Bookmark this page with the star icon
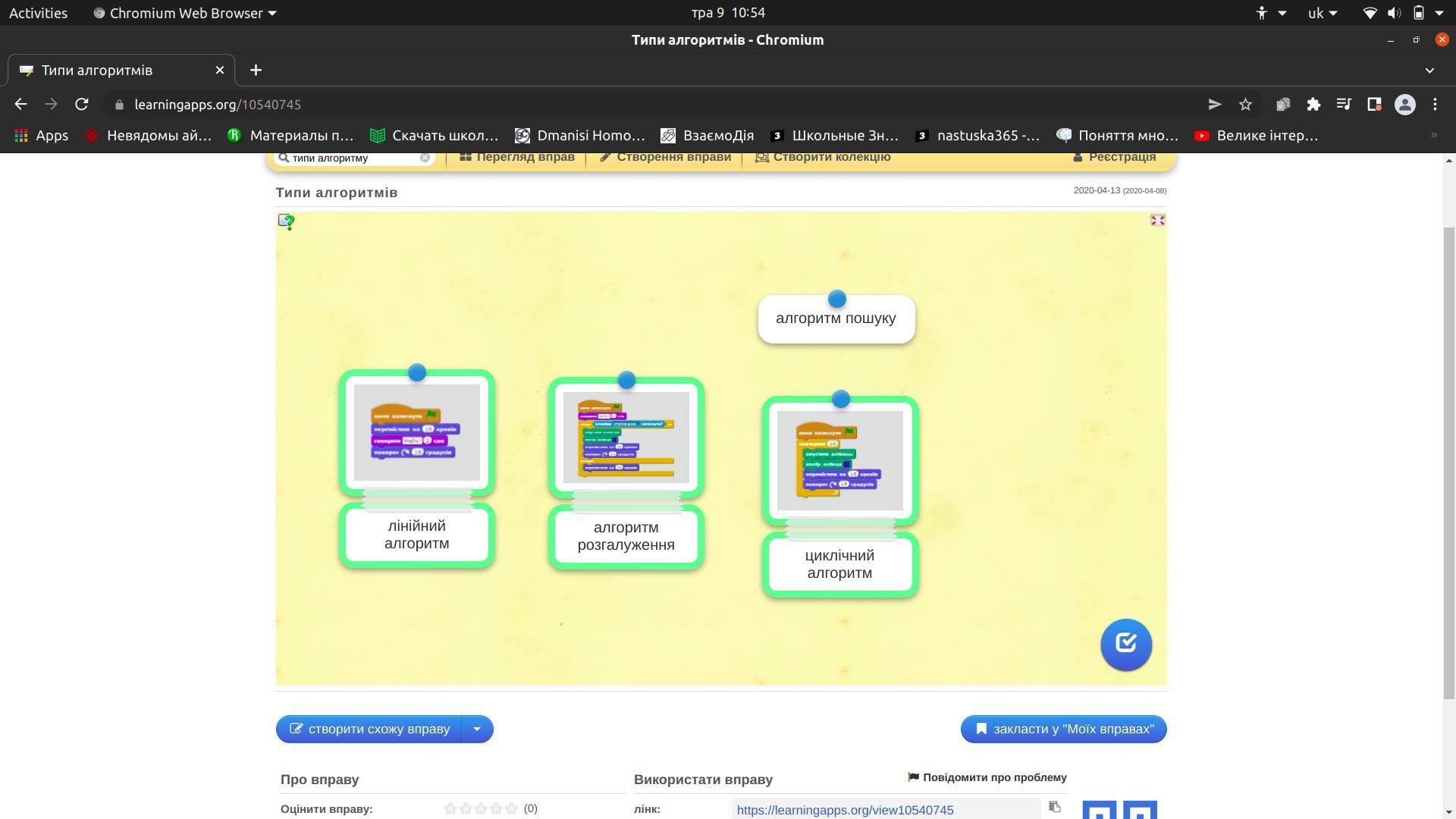Viewport: 1456px width, 819px height. point(1245,105)
